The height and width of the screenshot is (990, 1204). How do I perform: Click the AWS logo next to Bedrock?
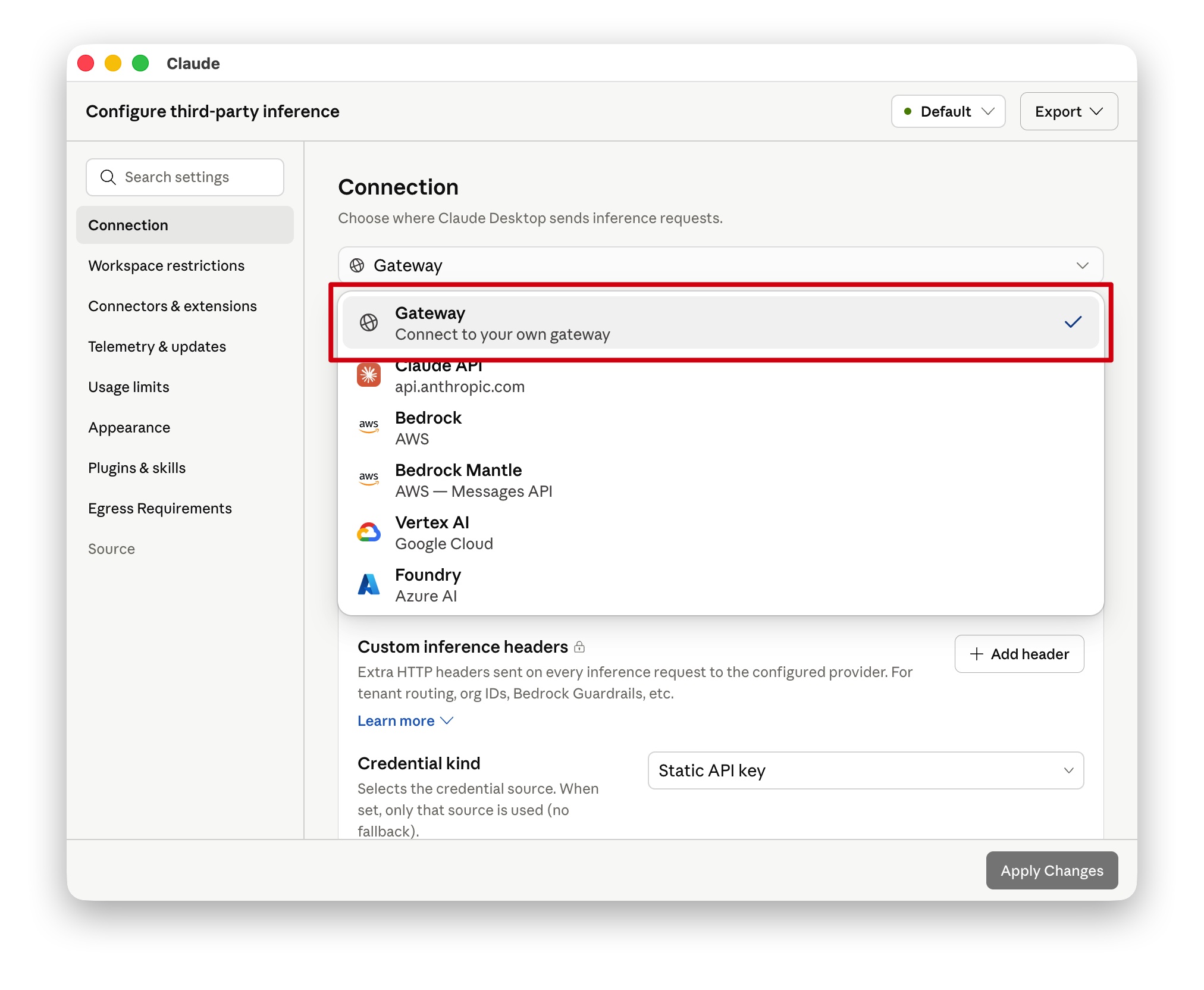[x=369, y=427]
